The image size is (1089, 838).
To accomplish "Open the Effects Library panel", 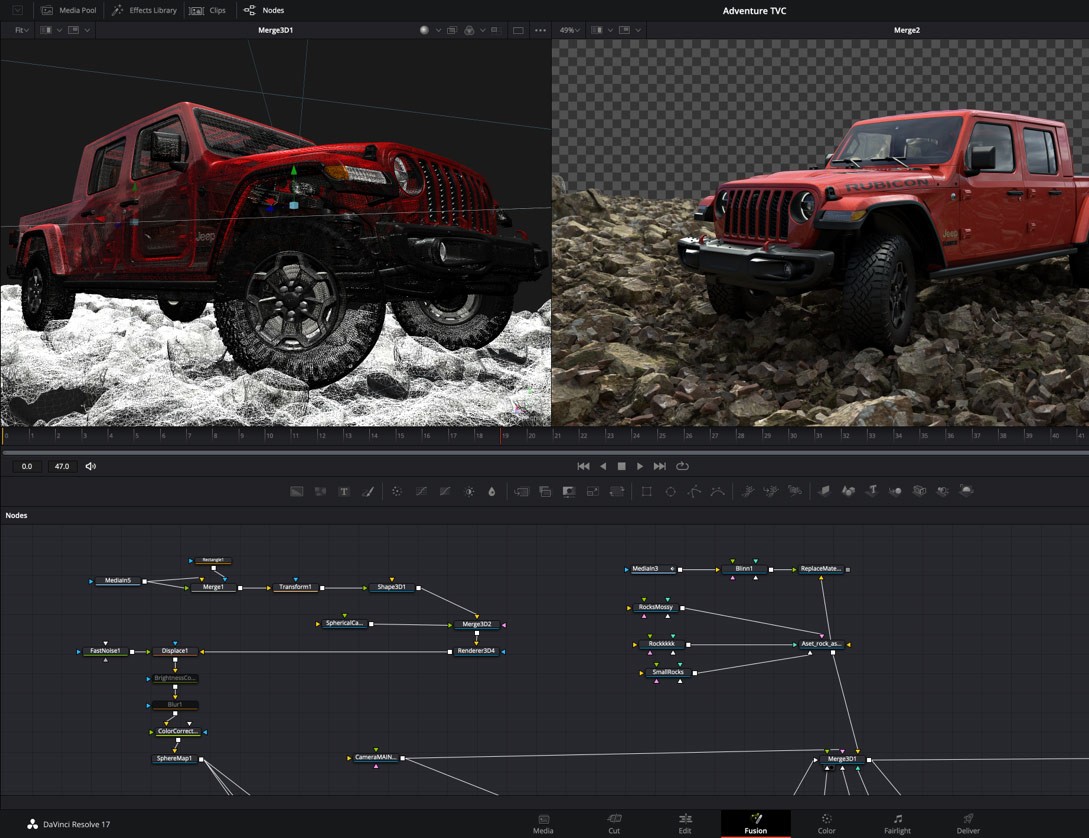I will tap(144, 10).
